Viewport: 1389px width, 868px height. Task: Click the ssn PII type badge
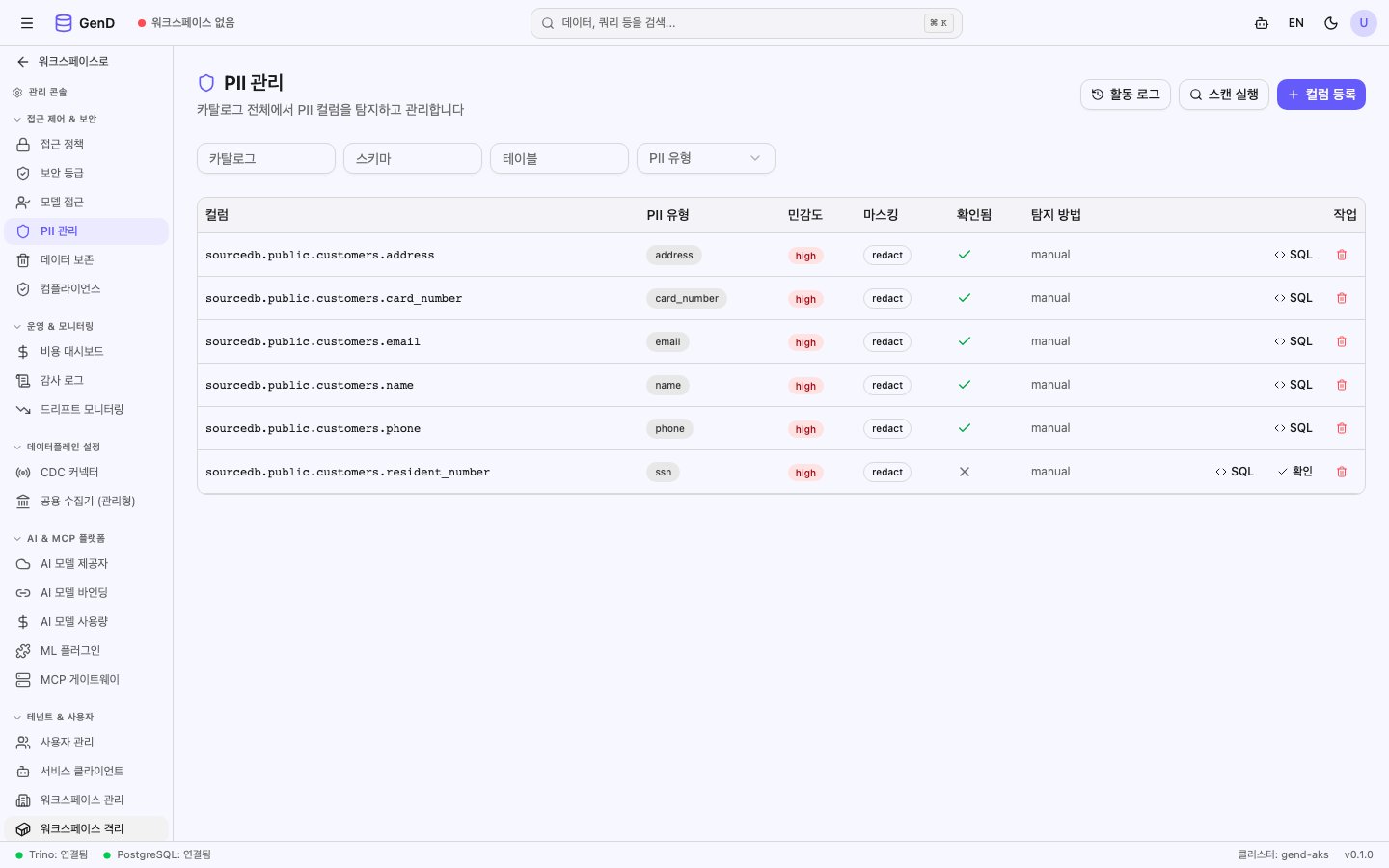tap(664, 472)
